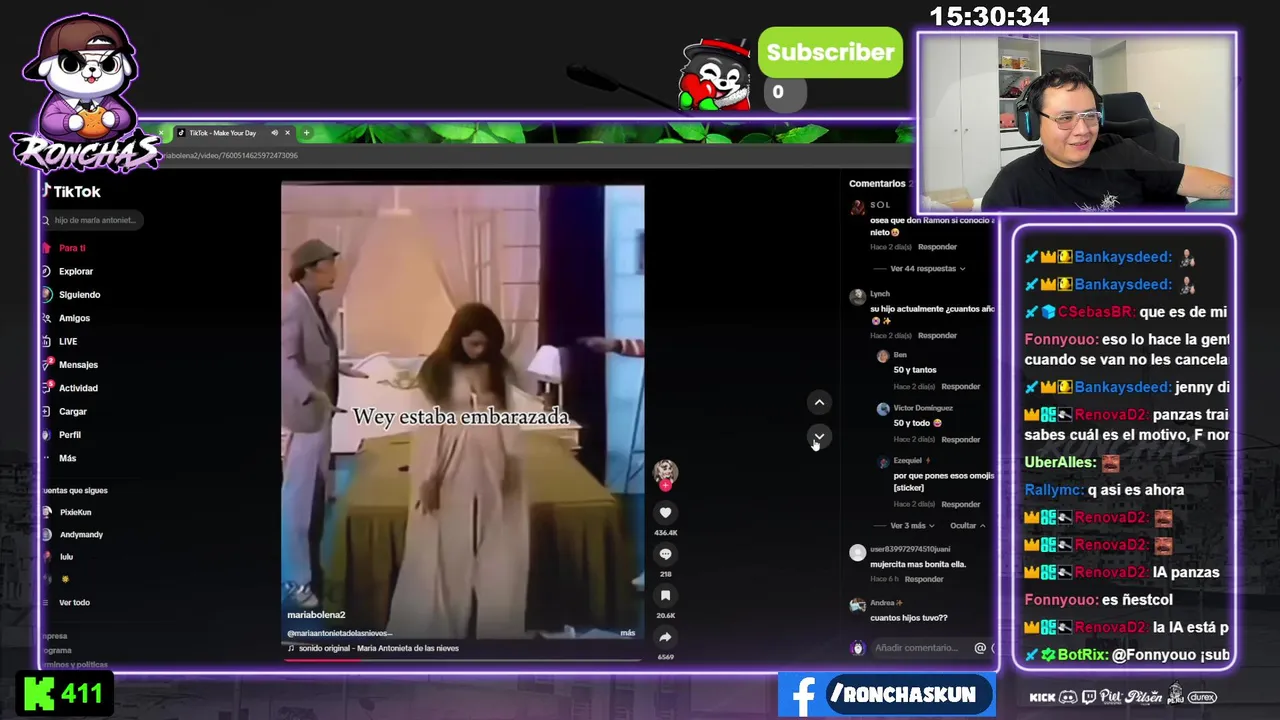Click the Actividad notifications icon

pyautogui.click(x=46, y=388)
